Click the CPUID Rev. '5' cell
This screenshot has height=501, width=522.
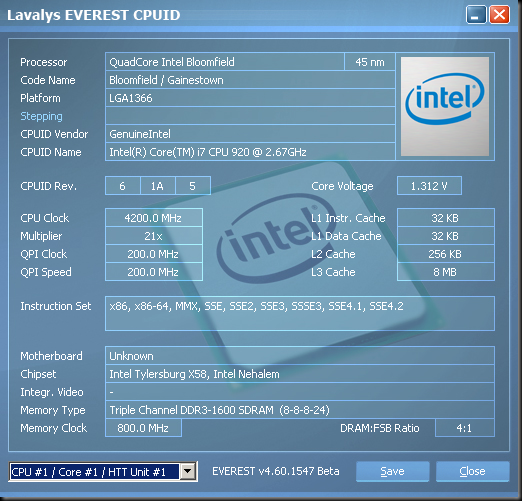click(x=193, y=186)
